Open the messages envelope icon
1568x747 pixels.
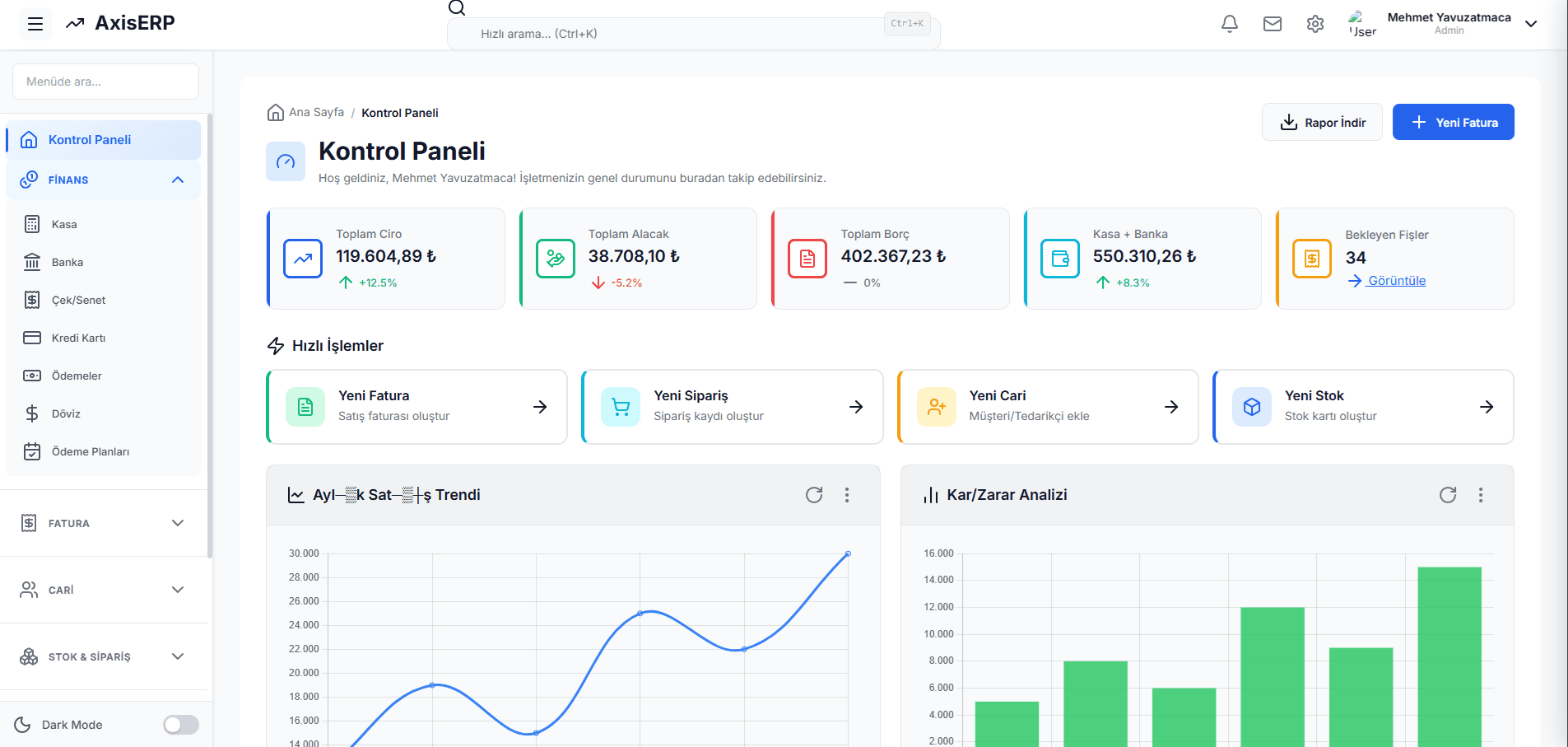pyautogui.click(x=1272, y=24)
